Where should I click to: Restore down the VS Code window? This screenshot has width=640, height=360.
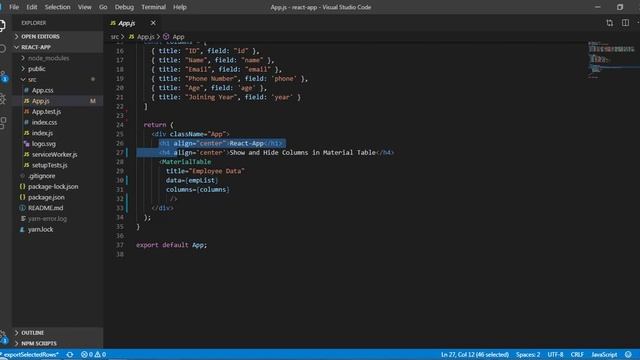(x=620, y=7)
